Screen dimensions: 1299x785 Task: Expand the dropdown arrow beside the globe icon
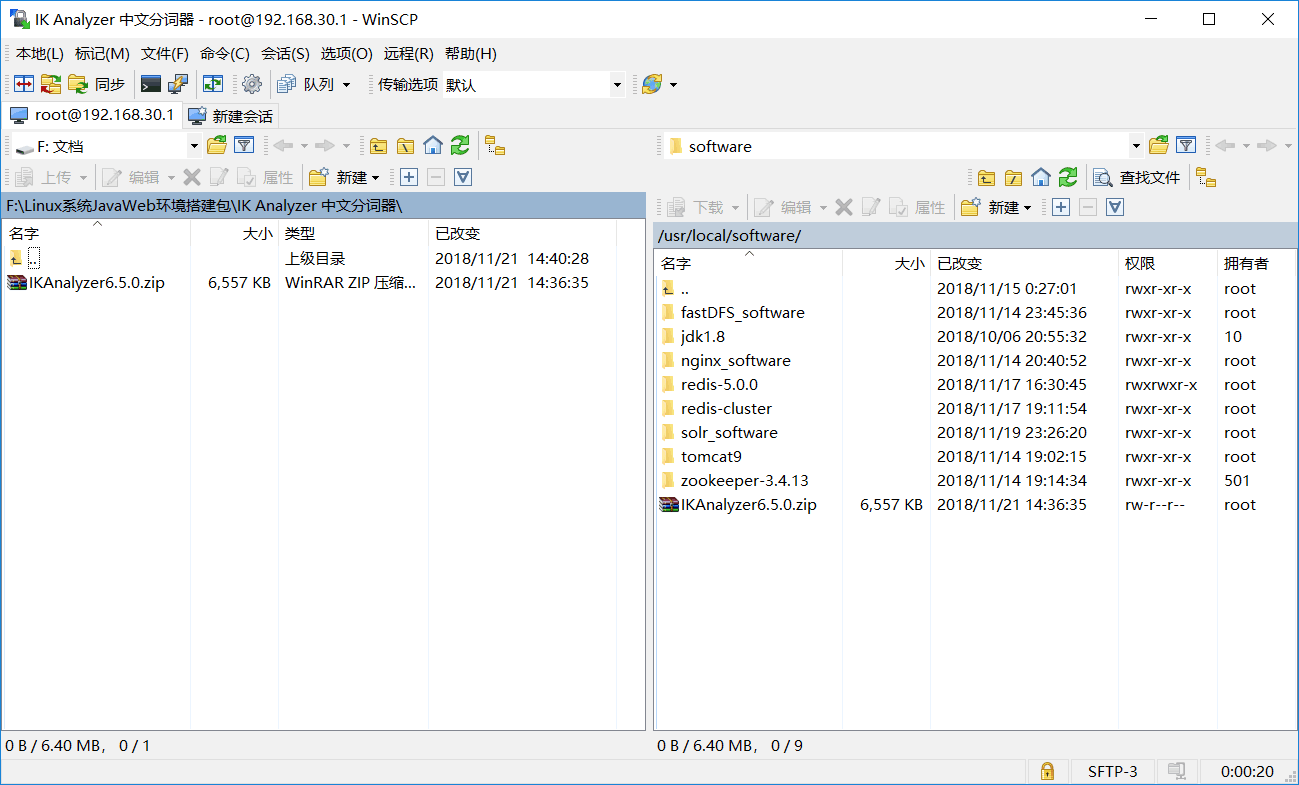[673, 85]
